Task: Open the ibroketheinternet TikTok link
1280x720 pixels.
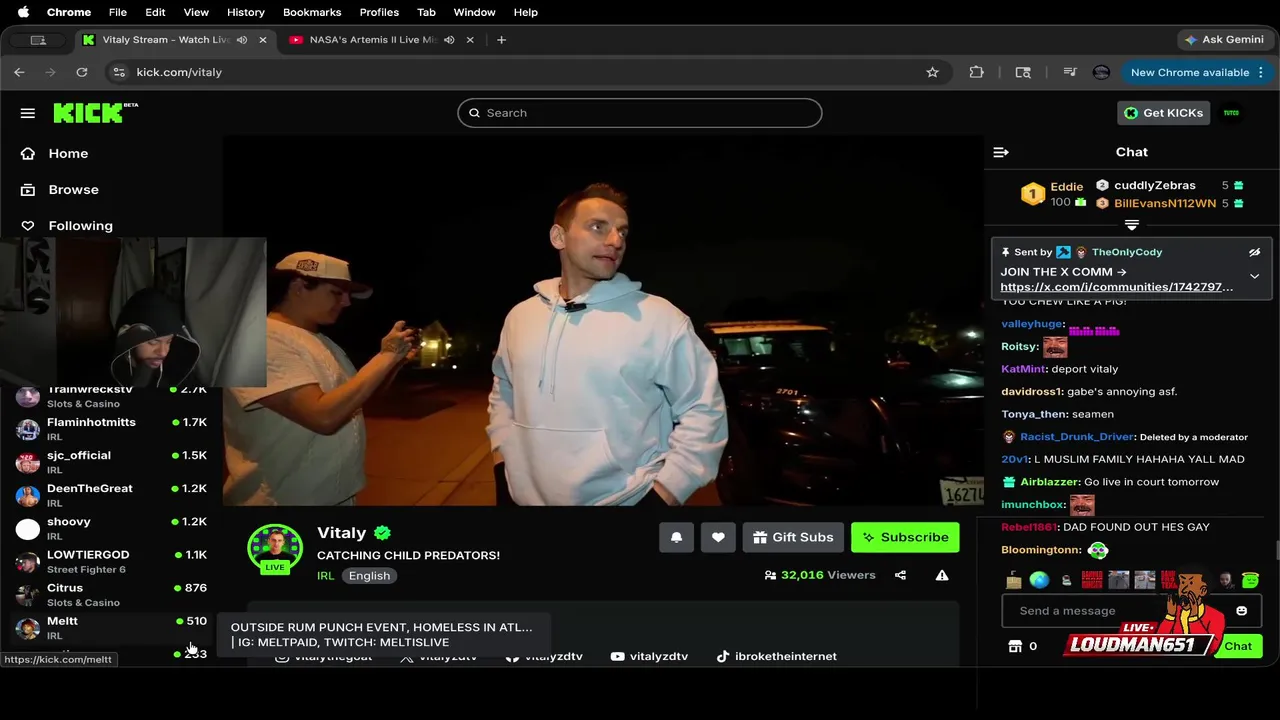Action: pos(777,656)
